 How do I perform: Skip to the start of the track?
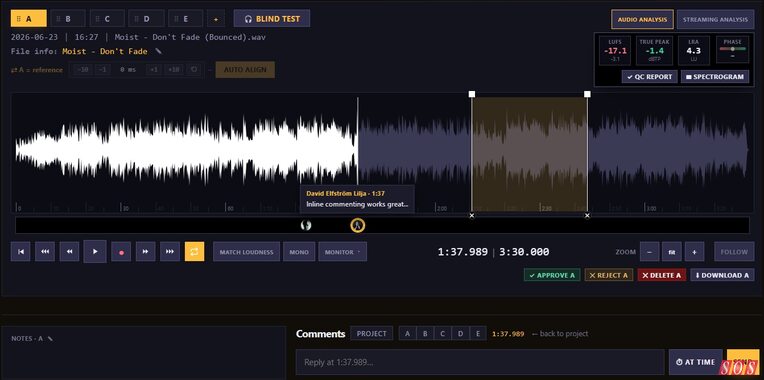[20, 251]
